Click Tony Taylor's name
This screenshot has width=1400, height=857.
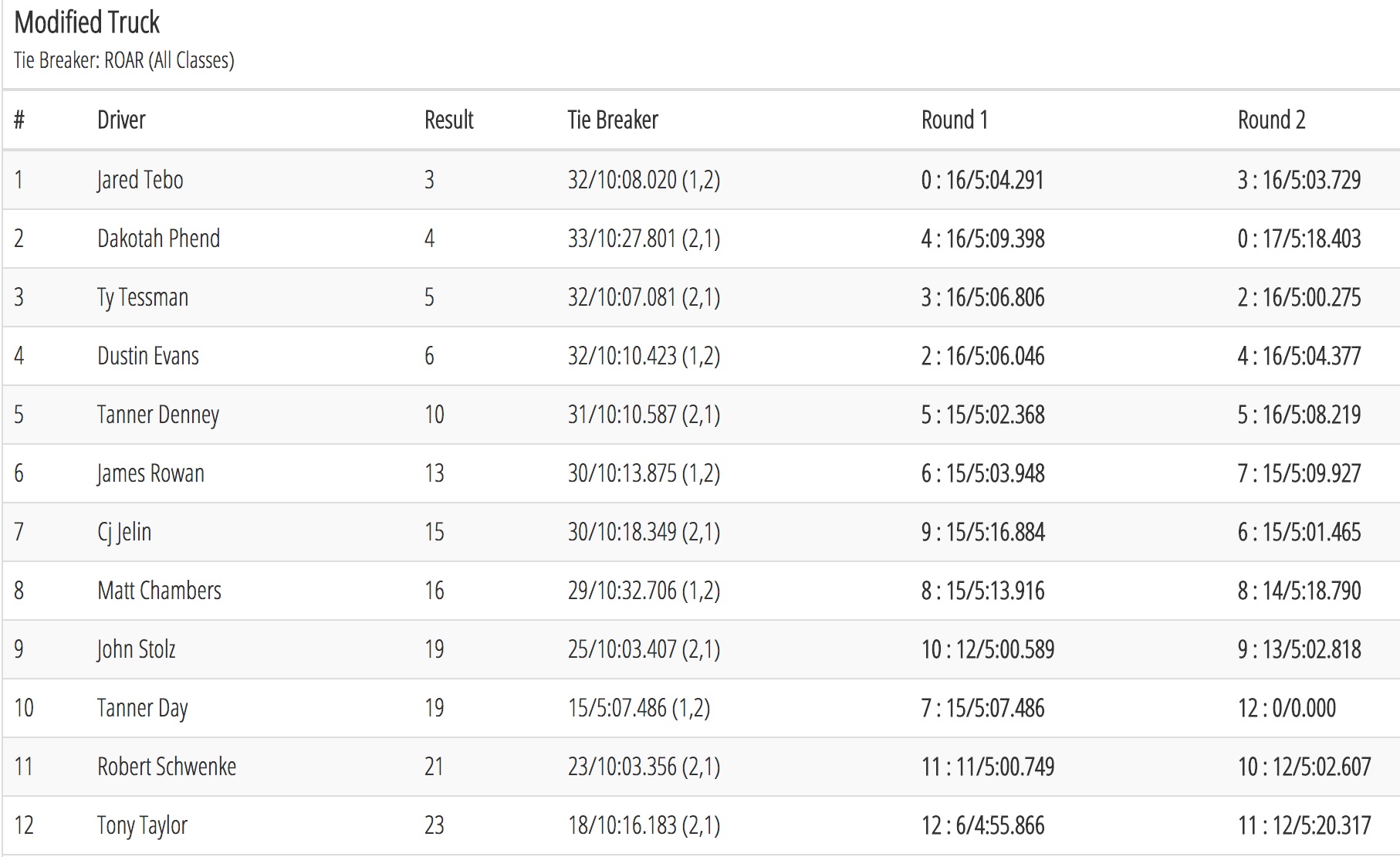142,825
